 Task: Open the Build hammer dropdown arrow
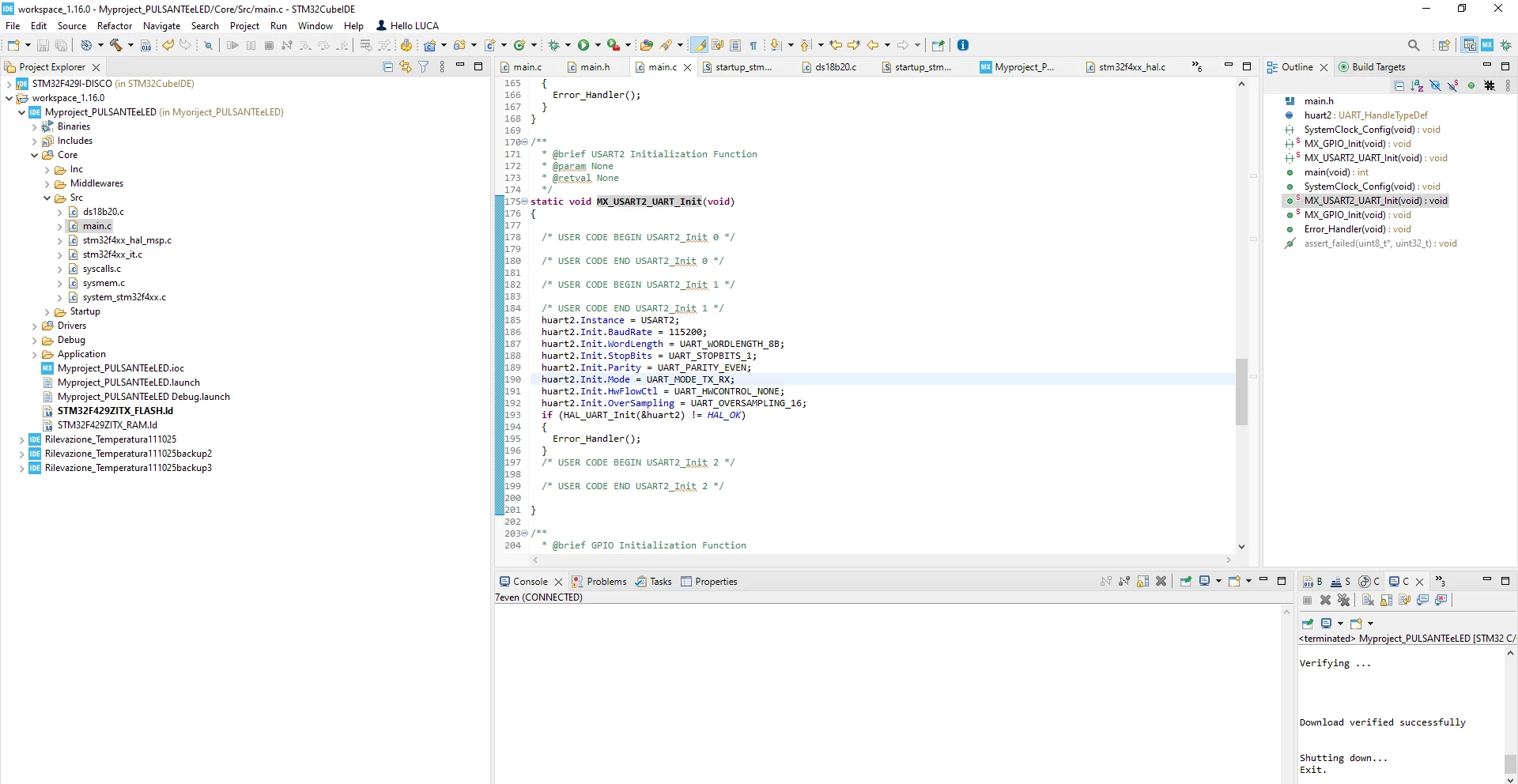[x=130, y=45]
